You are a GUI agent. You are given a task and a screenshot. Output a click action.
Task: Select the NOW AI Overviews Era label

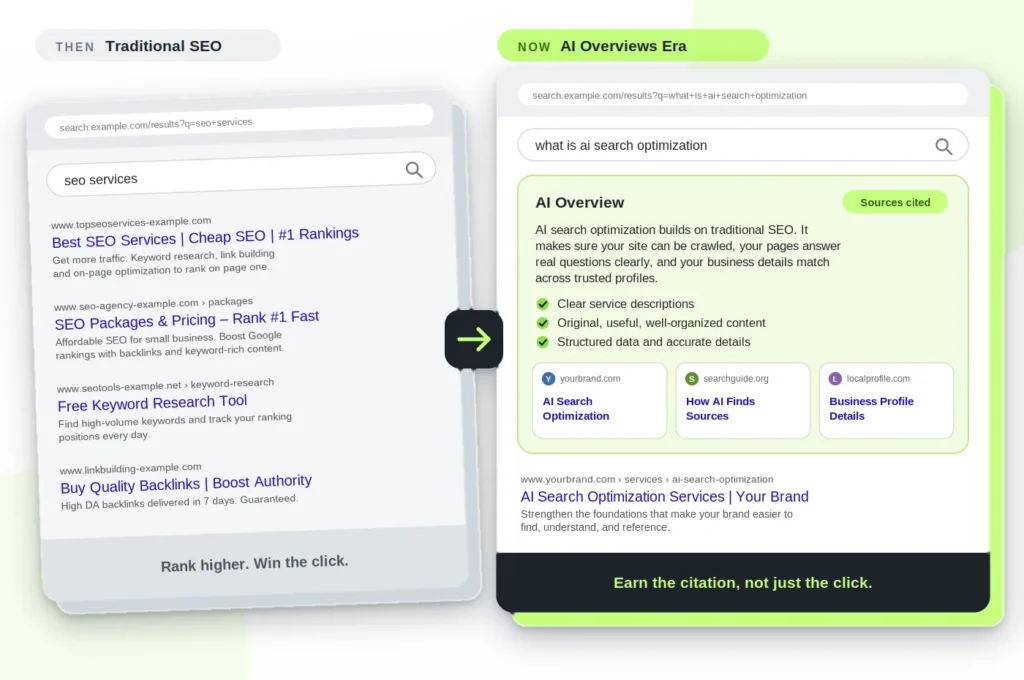tap(633, 46)
